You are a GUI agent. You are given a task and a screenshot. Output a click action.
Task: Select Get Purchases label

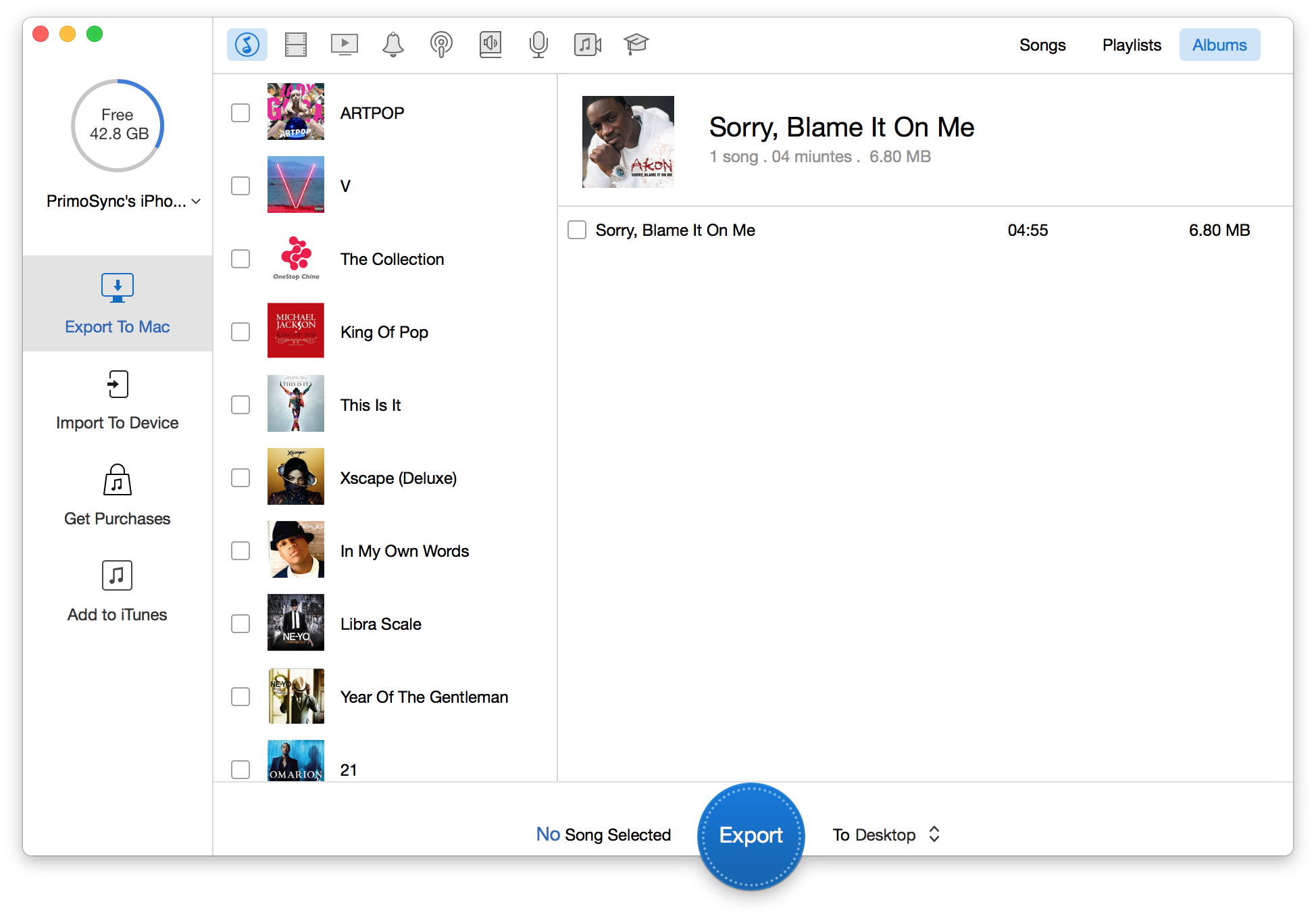(x=118, y=519)
